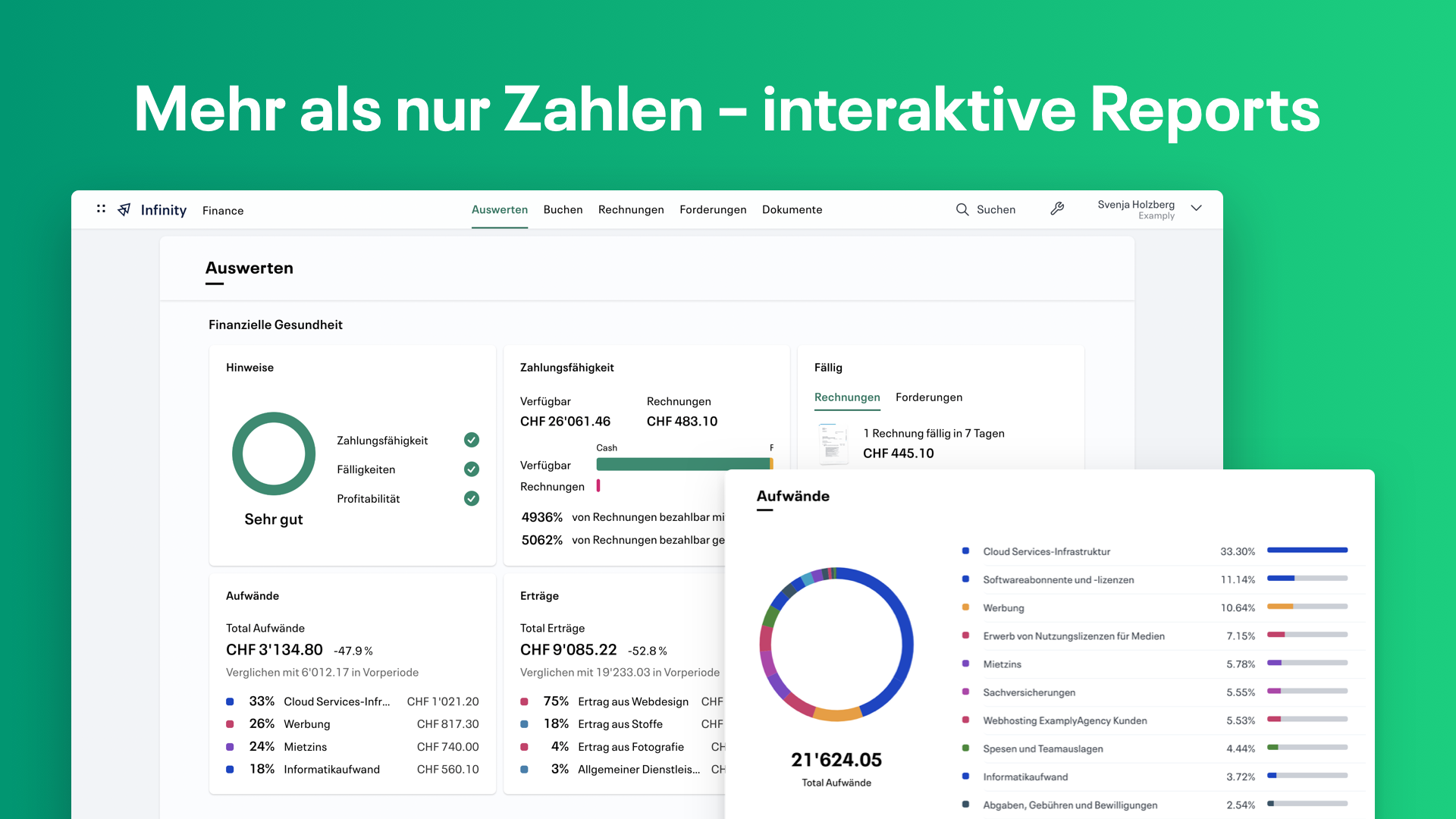Select the Infinity paper plane logo icon
This screenshot has width=1456, height=819.
click(124, 209)
